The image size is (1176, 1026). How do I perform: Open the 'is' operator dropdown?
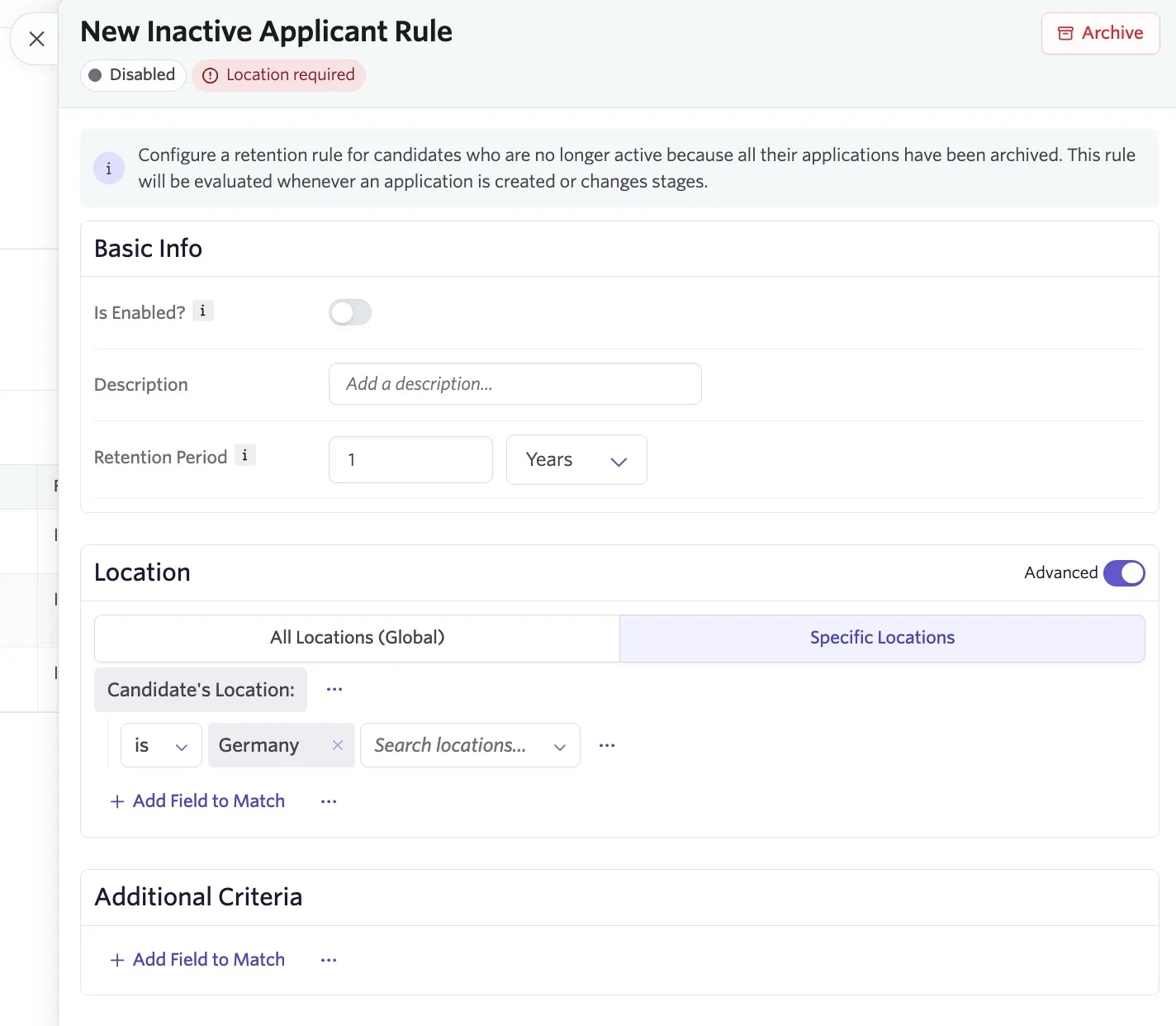(x=161, y=745)
